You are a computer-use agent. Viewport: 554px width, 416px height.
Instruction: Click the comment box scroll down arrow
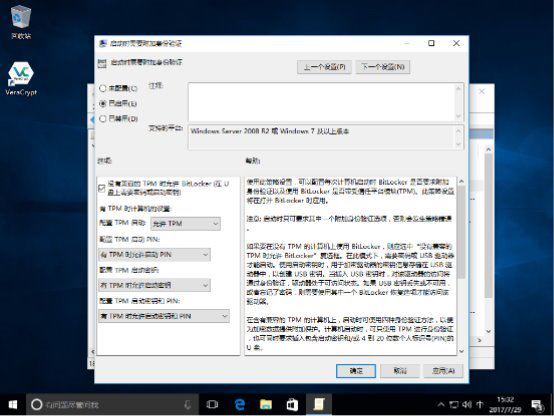[x=458, y=116]
